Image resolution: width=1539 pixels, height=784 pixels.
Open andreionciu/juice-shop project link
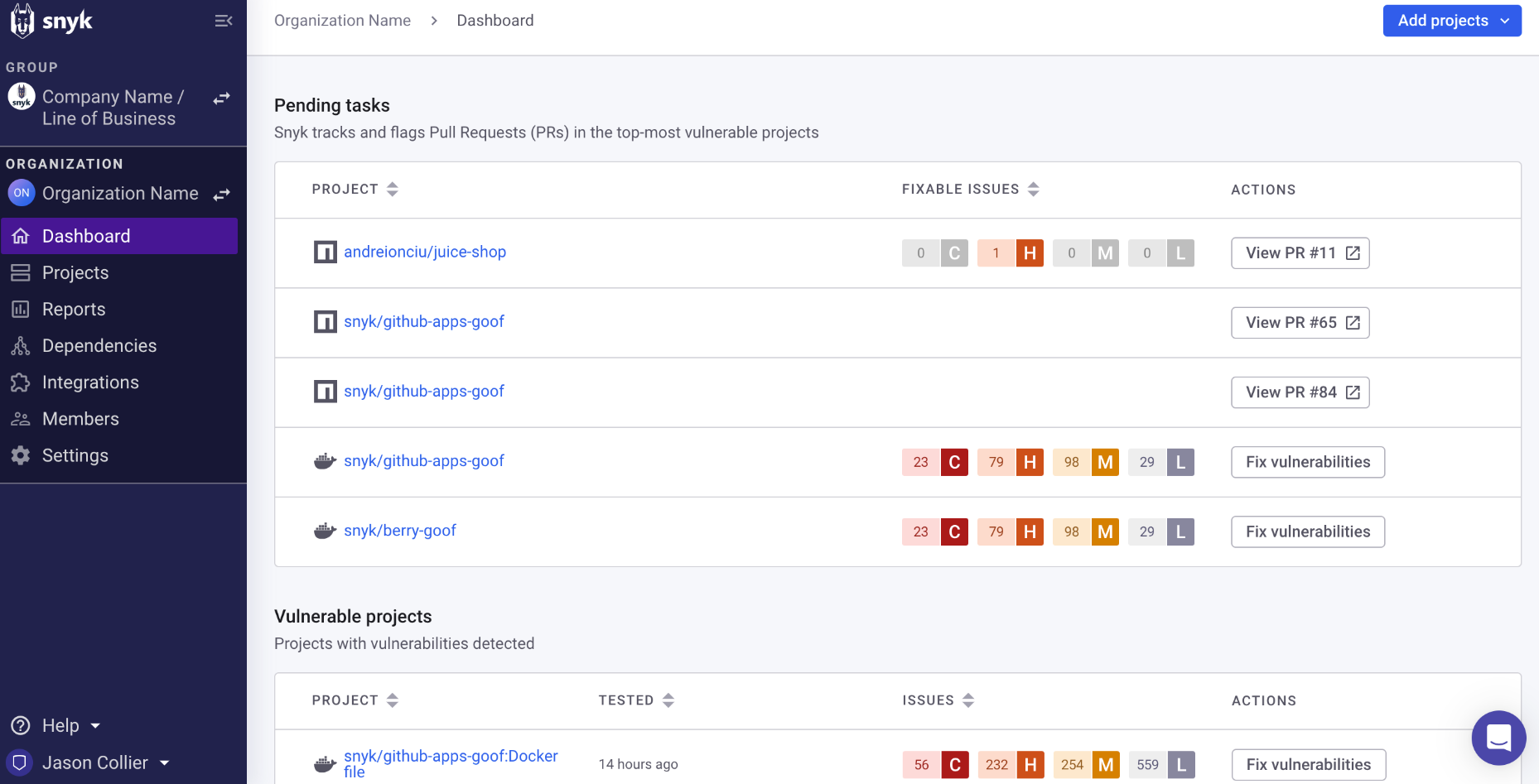click(425, 252)
